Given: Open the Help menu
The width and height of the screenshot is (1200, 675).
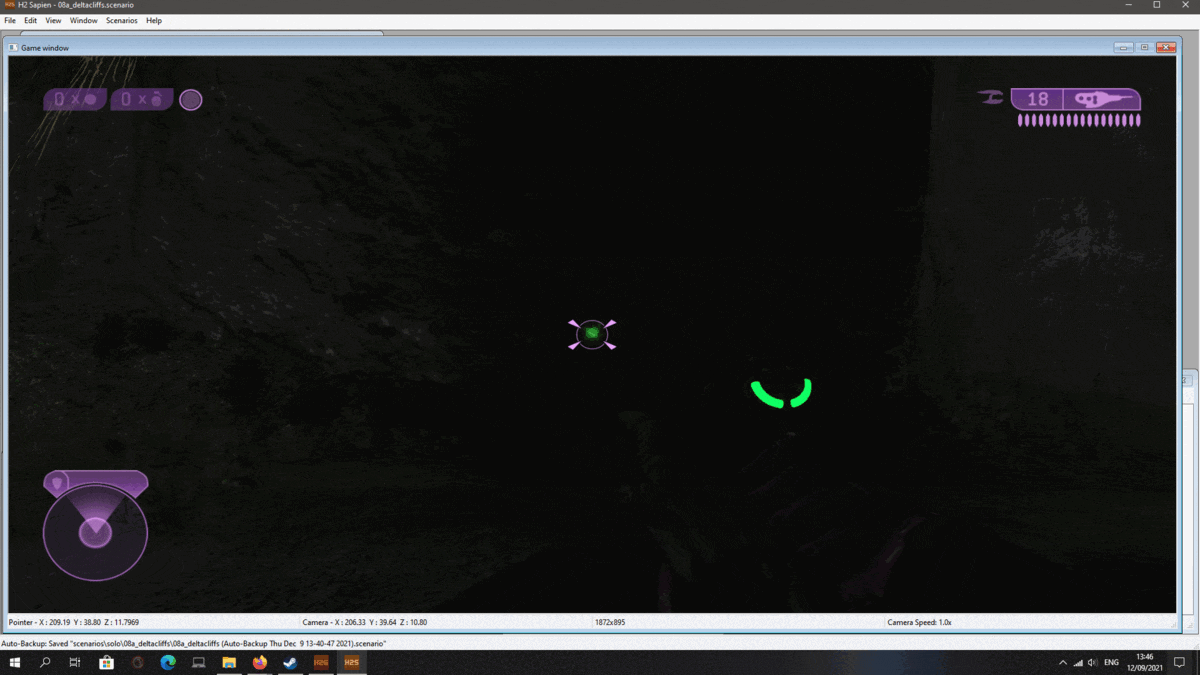Looking at the screenshot, I should (x=154, y=20).
